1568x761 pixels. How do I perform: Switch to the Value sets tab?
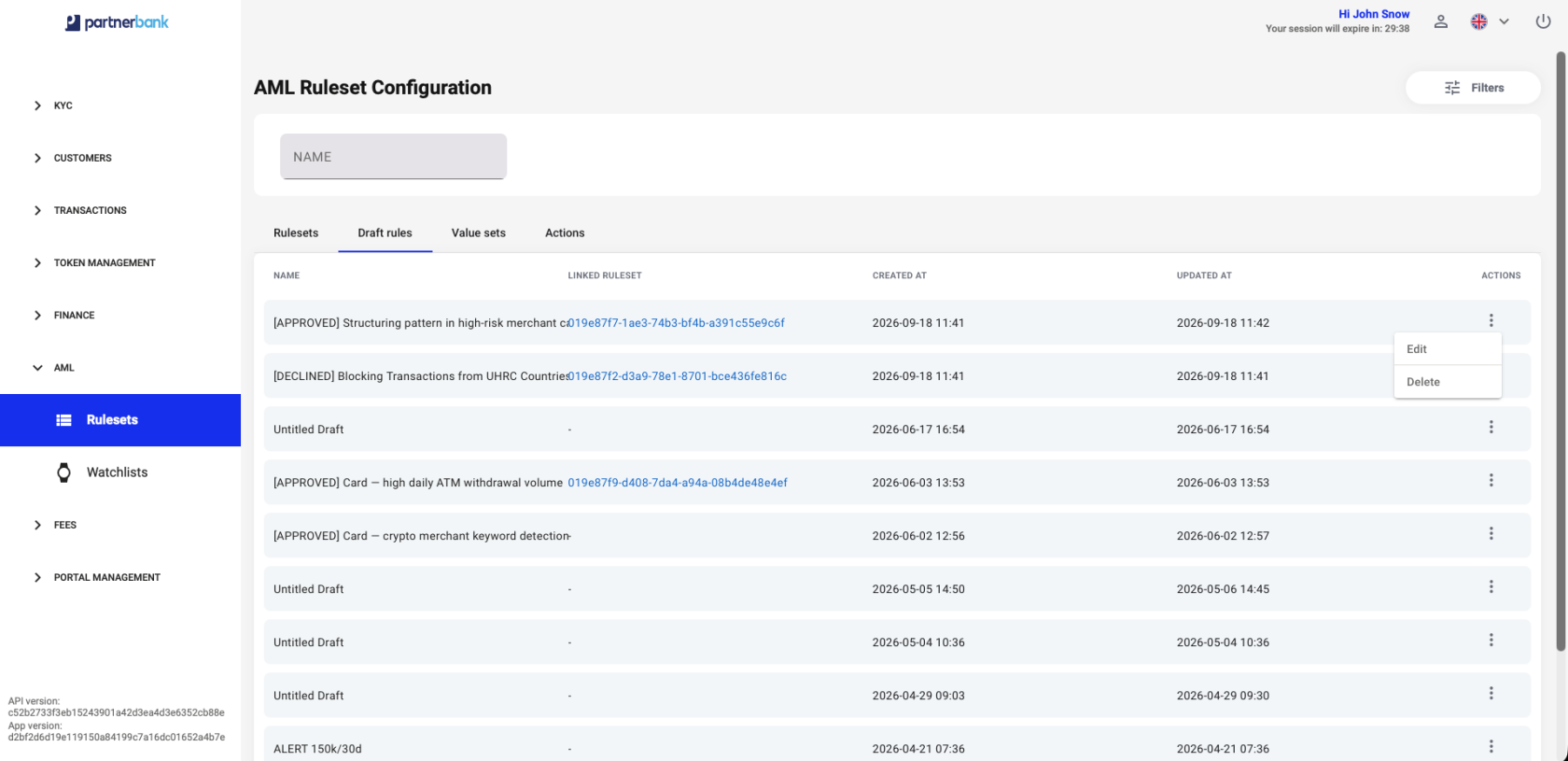[x=479, y=233]
